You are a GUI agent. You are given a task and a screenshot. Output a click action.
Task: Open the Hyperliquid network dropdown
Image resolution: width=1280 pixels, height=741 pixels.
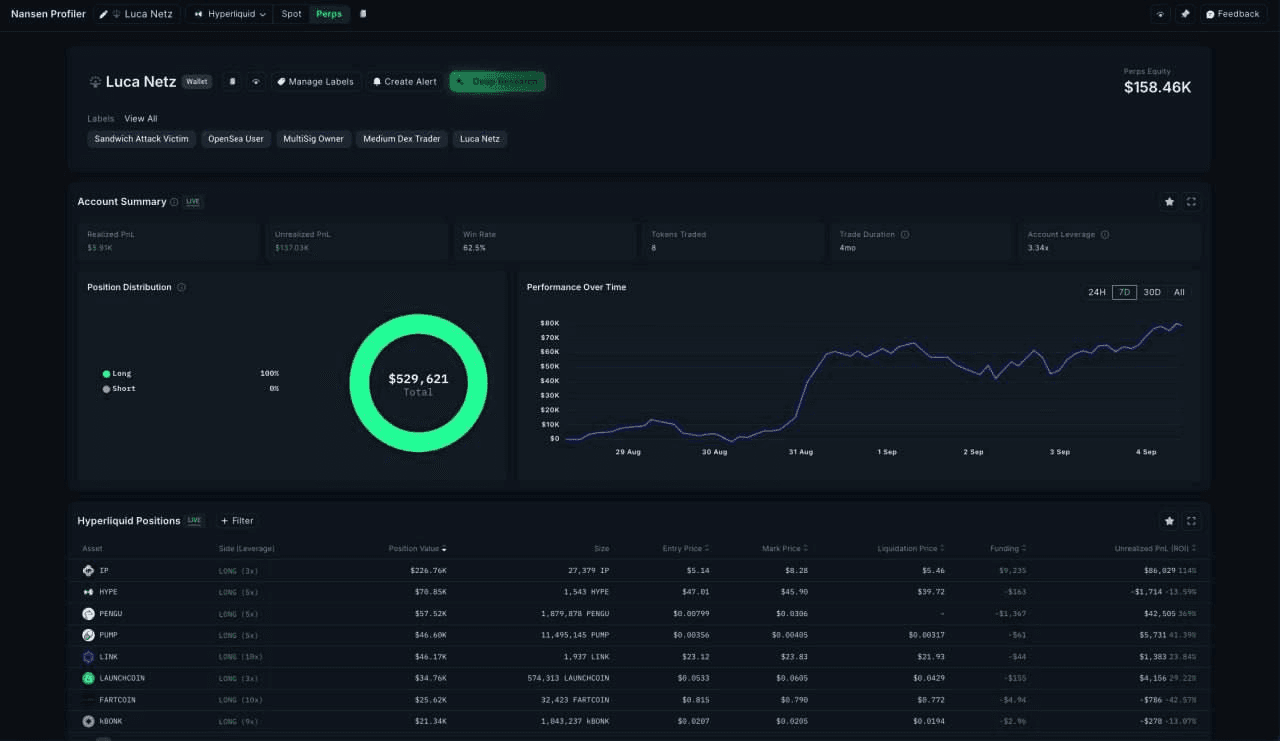coord(231,14)
